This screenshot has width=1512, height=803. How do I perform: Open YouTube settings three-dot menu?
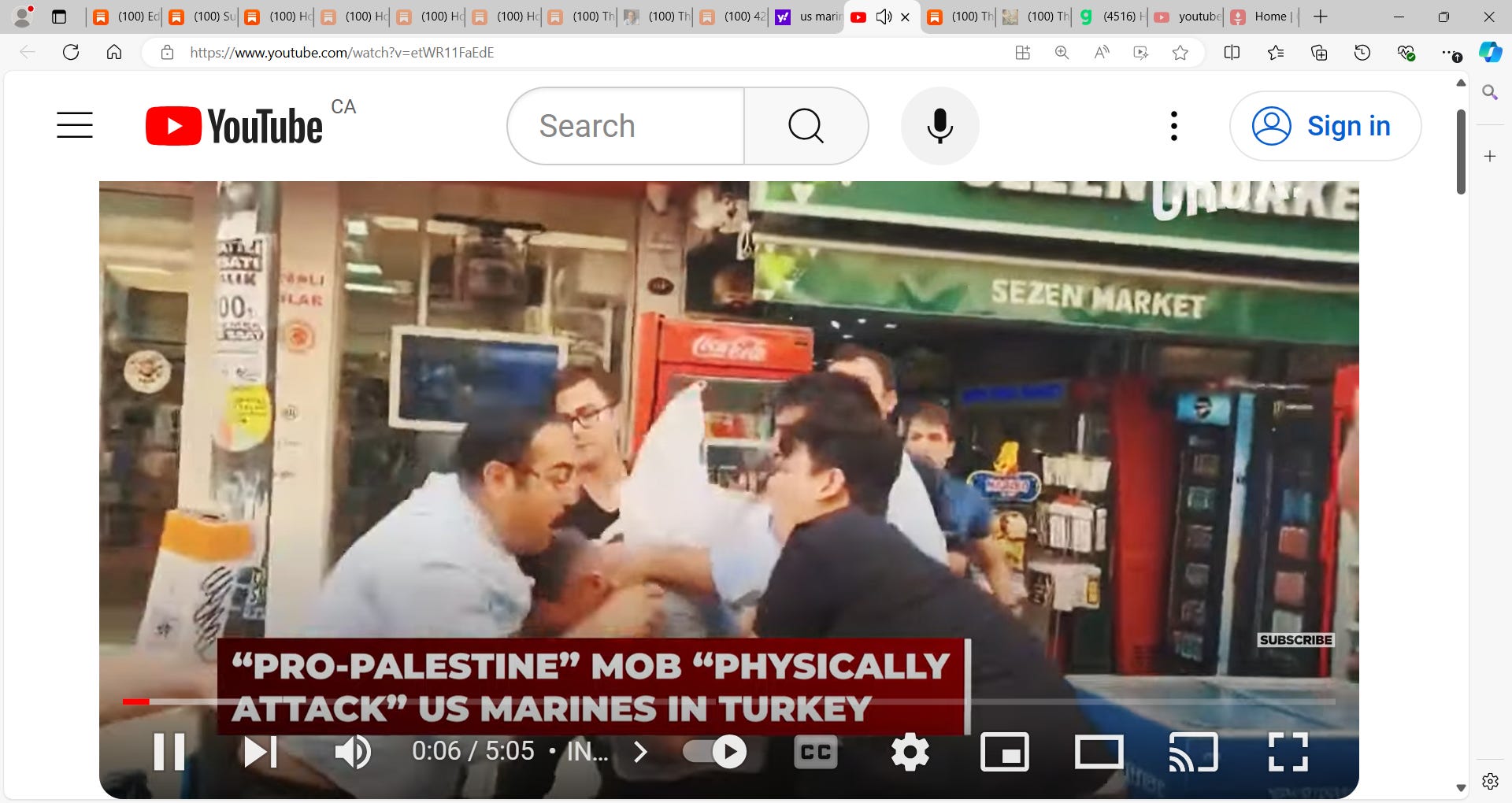click(x=1174, y=126)
